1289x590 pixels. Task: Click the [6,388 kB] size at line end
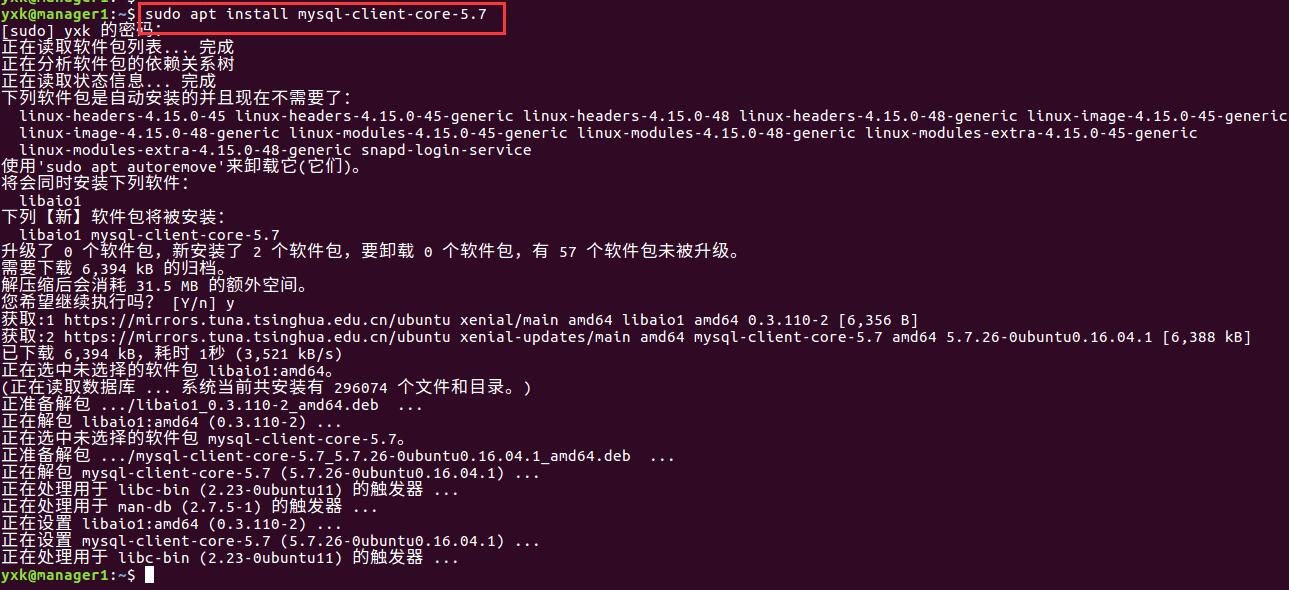pyautogui.click(x=1207, y=337)
